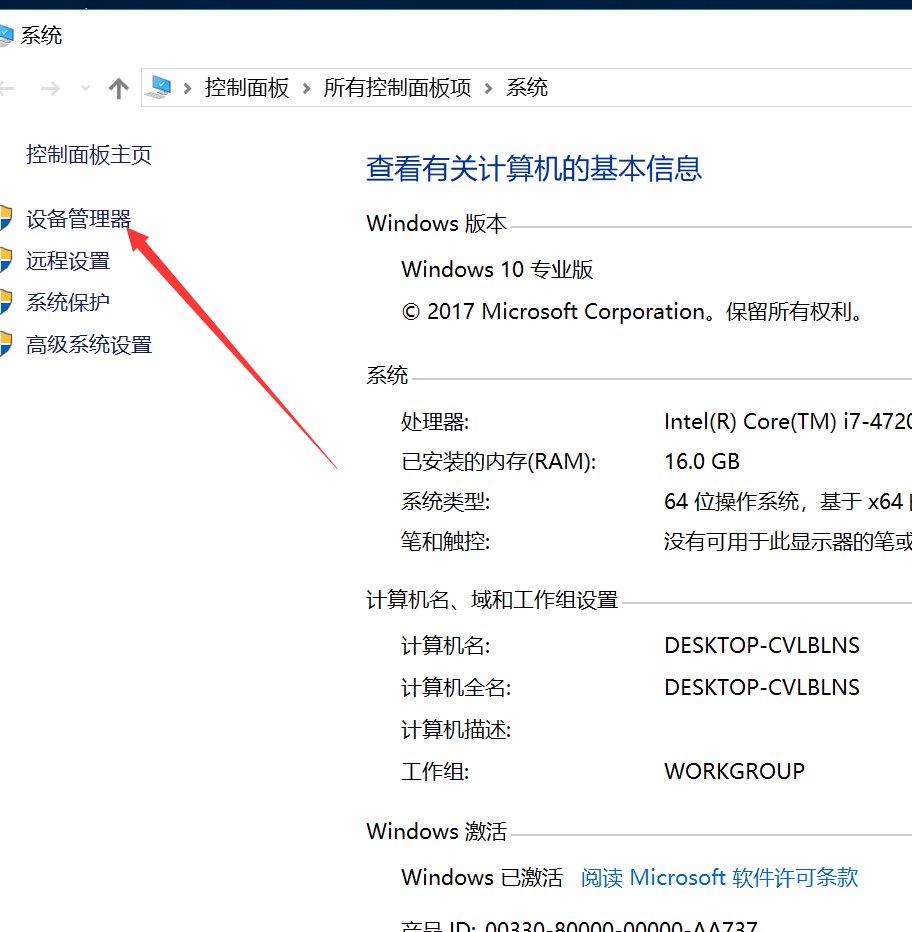Open the recent locations dropdown arrow
912x932 pixels.
point(84,89)
